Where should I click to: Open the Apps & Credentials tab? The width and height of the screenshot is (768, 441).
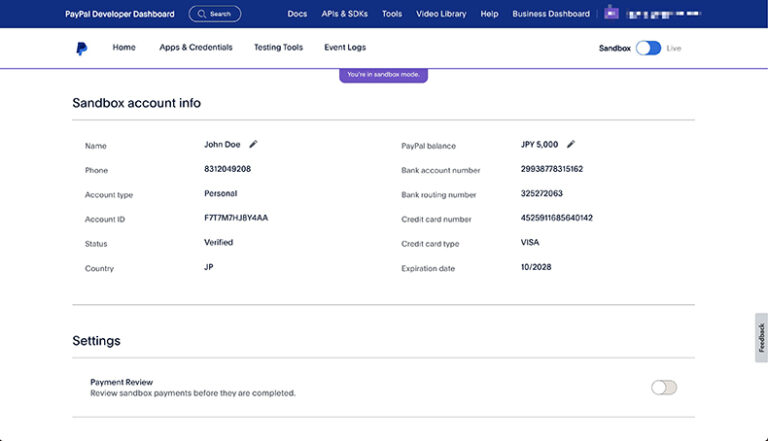click(196, 48)
